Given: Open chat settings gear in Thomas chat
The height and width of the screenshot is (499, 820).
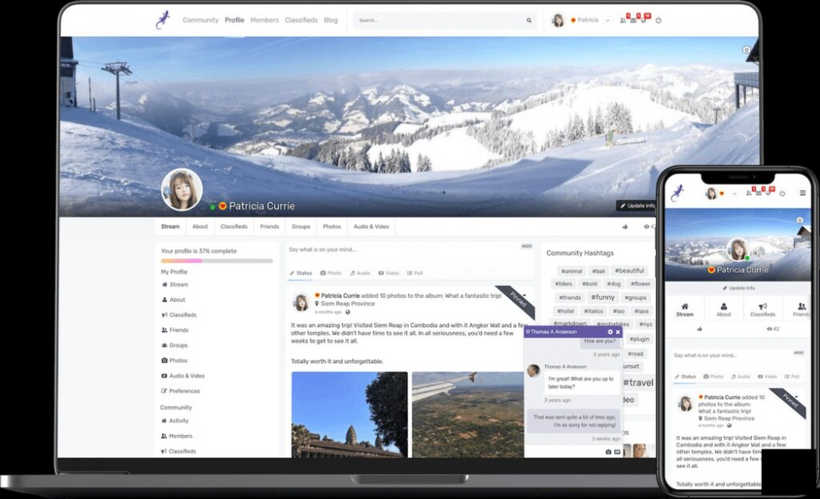Looking at the screenshot, I should [x=610, y=332].
